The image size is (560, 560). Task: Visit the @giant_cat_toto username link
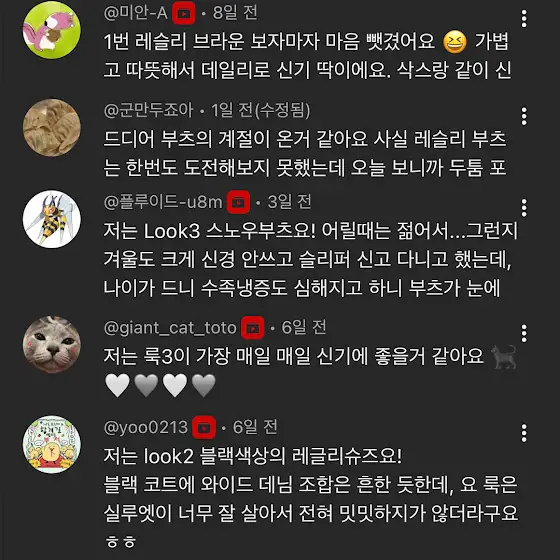(x=170, y=328)
